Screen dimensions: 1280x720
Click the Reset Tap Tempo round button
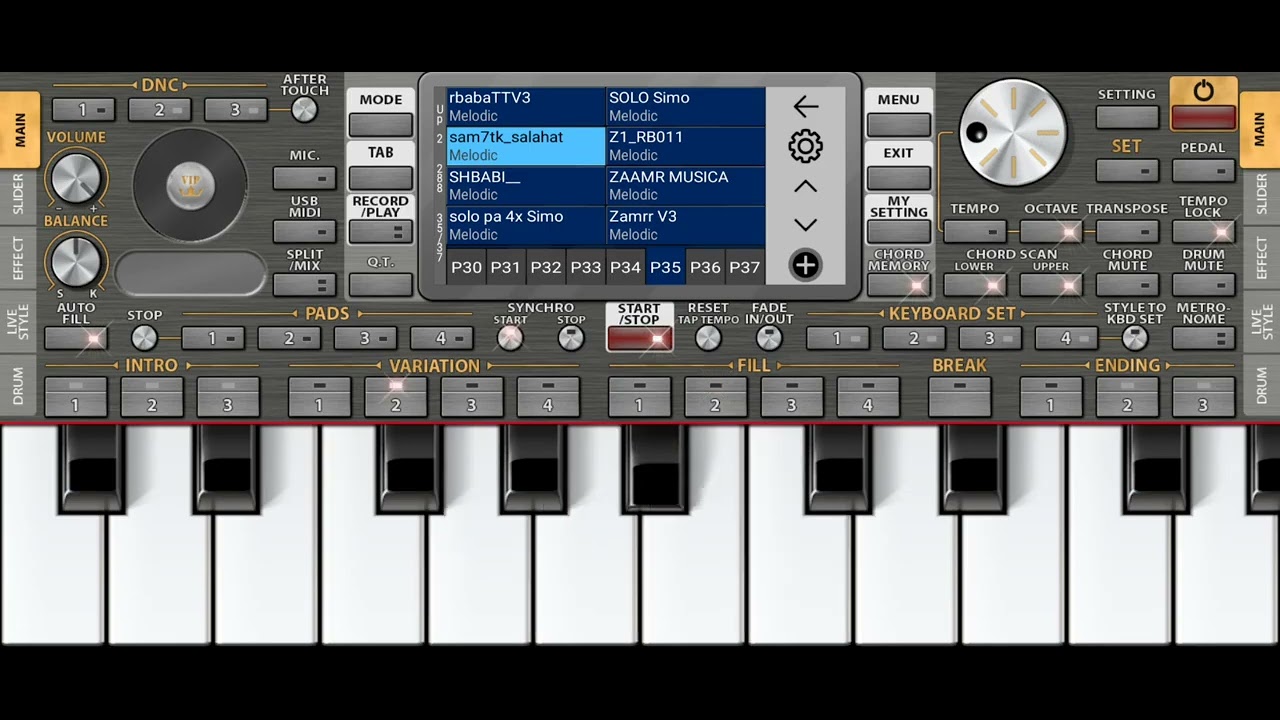pyautogui.click(x=708, y=338)
